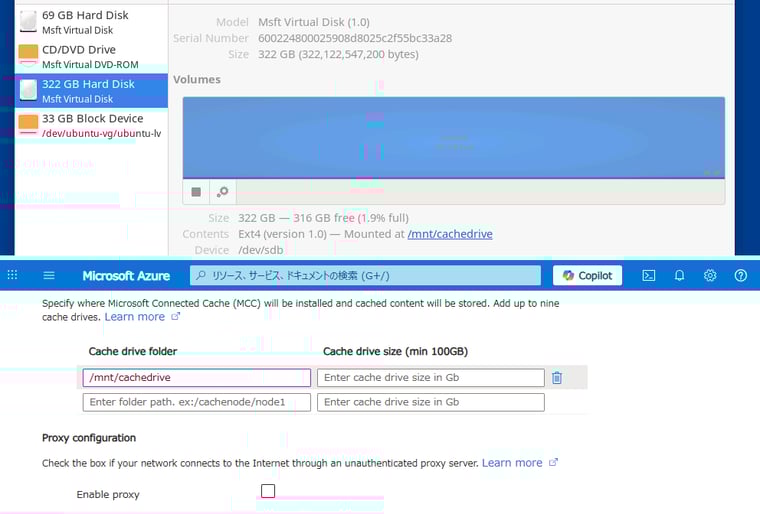Open Azure help question mark icon

pyautogui.click(x=741, y=275)
